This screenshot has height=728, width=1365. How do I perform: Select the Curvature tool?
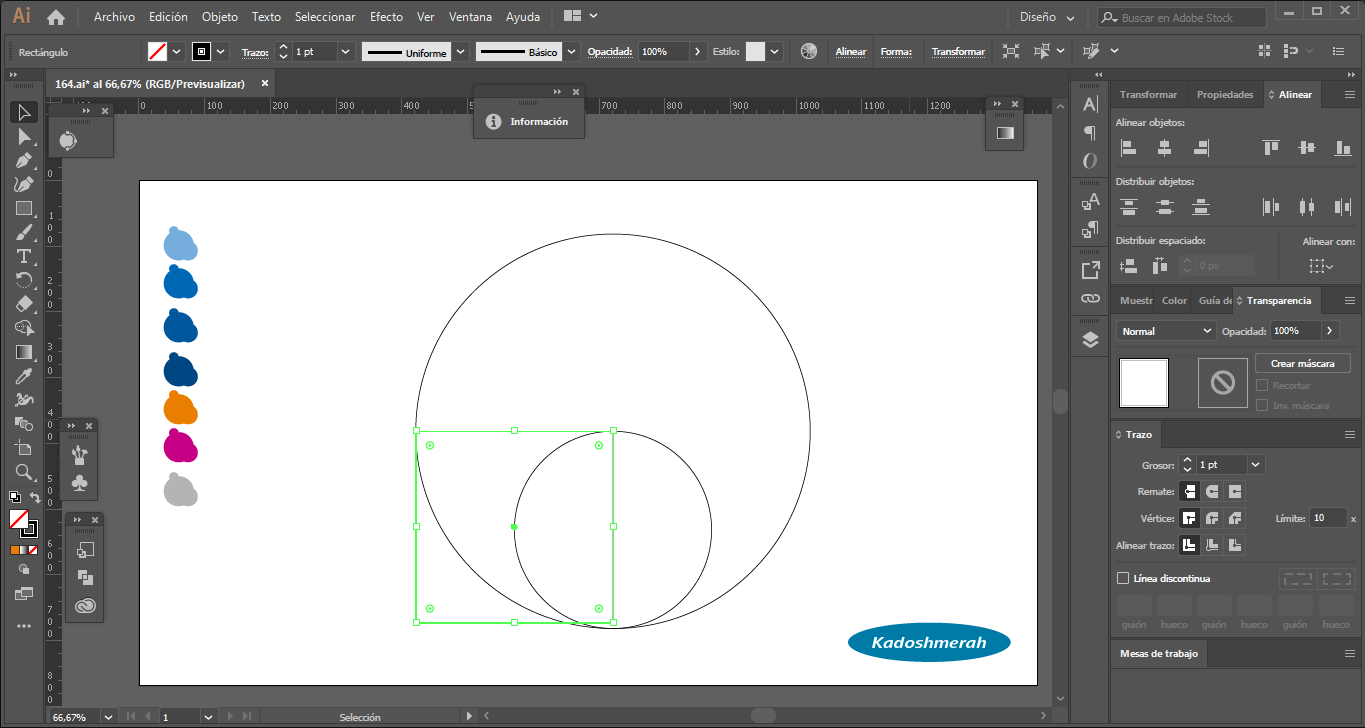click(x=25, y=184)
